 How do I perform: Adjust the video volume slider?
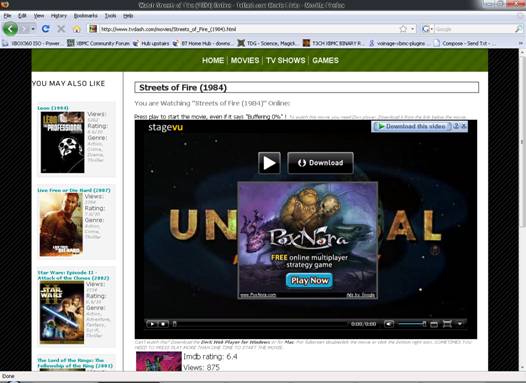(x=412, y=324)
